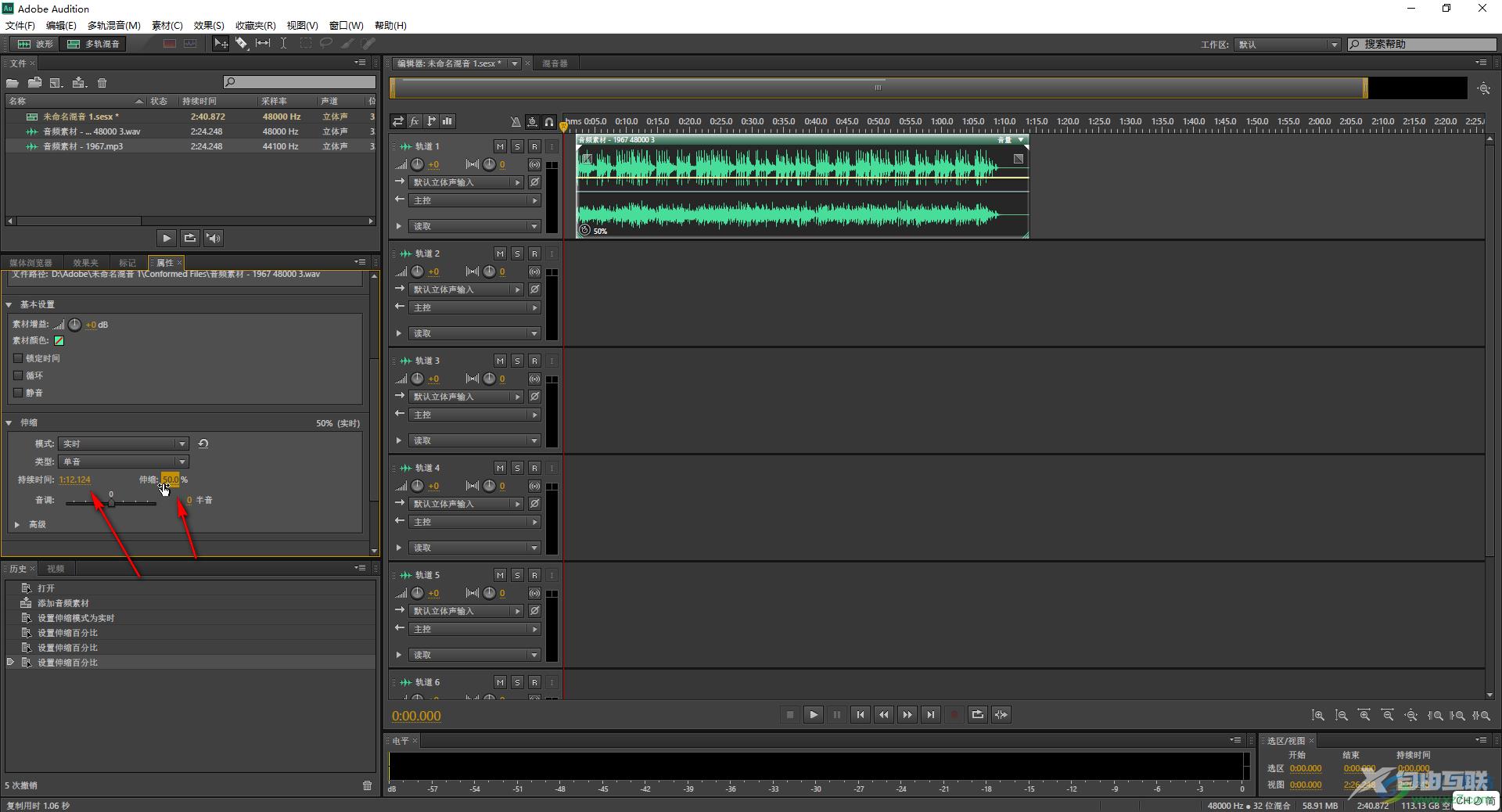Select session 未命名混音 1.sesx in file list
1502x812 pixels.
point(190,117)
